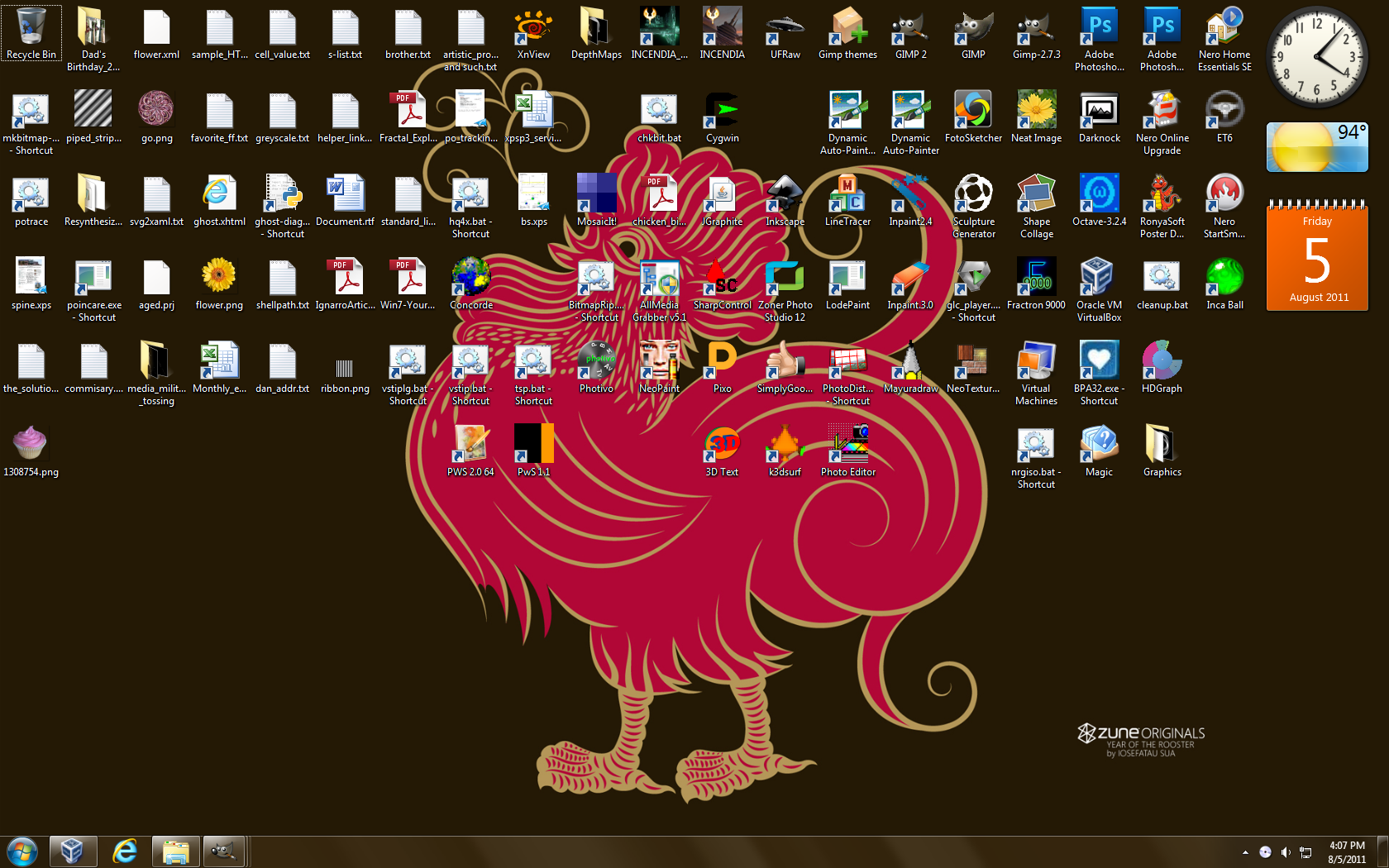The height and width of the screenshot is (868, 1389).
Task: Select the Mayuradraw shortcut icon
Action: 910,367
